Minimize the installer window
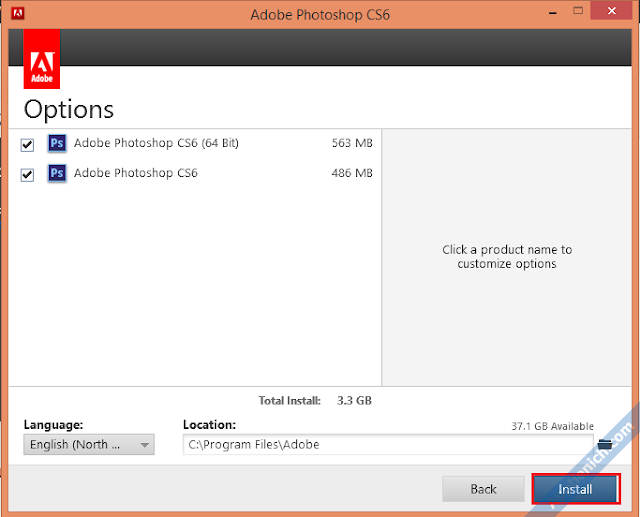Image resolution: width=640 pixels, height=517 pixels. click(553, 12)
